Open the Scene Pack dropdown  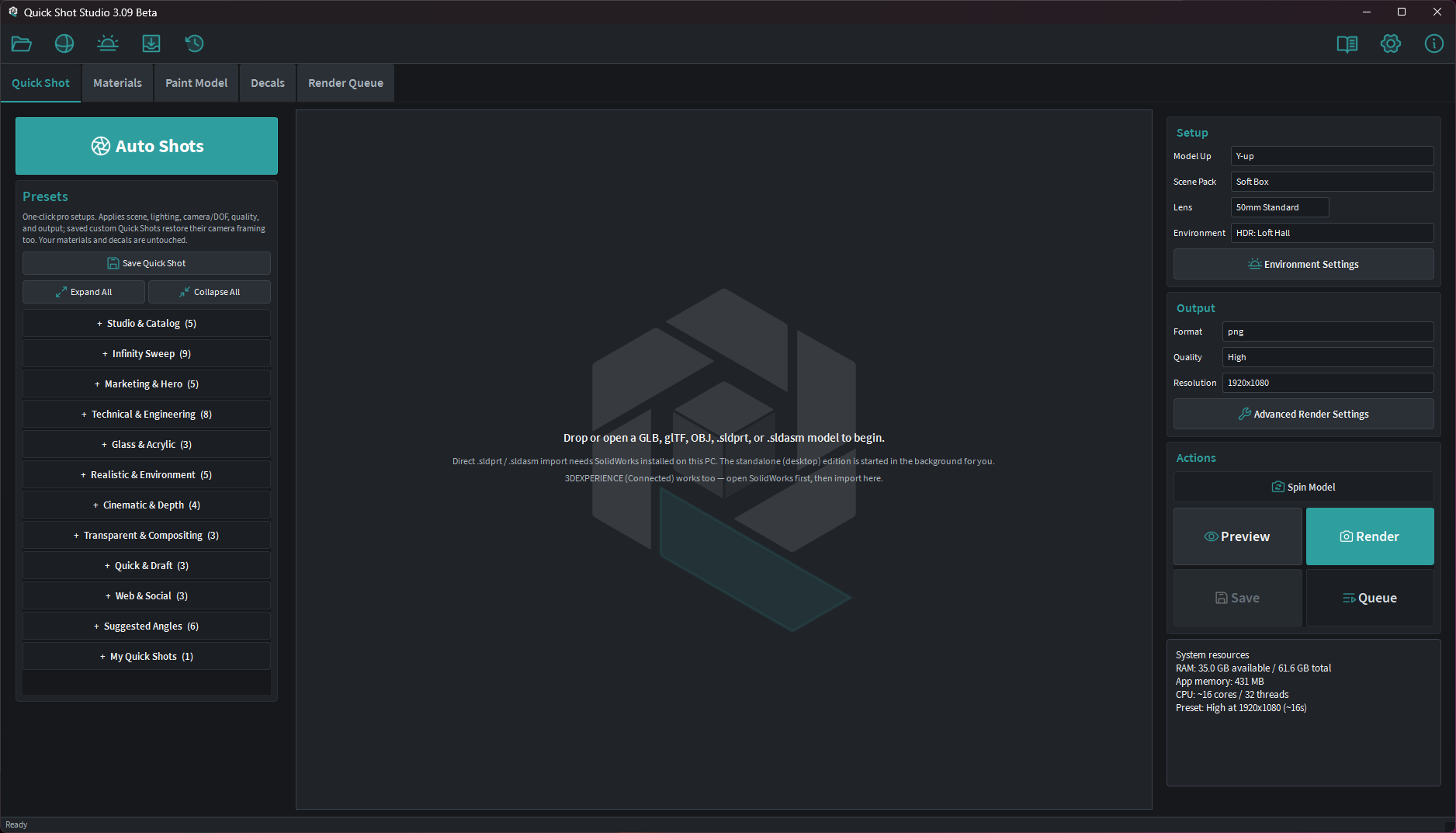click(1332, 182)
